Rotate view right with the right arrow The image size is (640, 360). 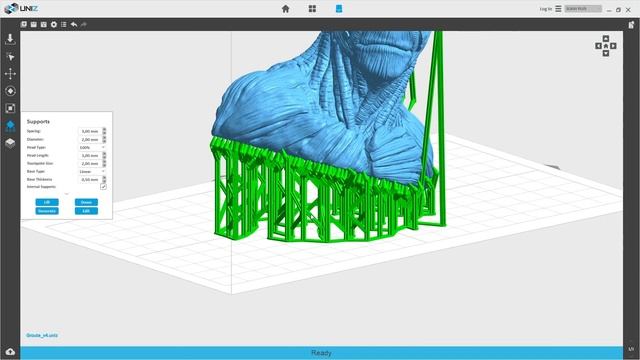point(613,46)
